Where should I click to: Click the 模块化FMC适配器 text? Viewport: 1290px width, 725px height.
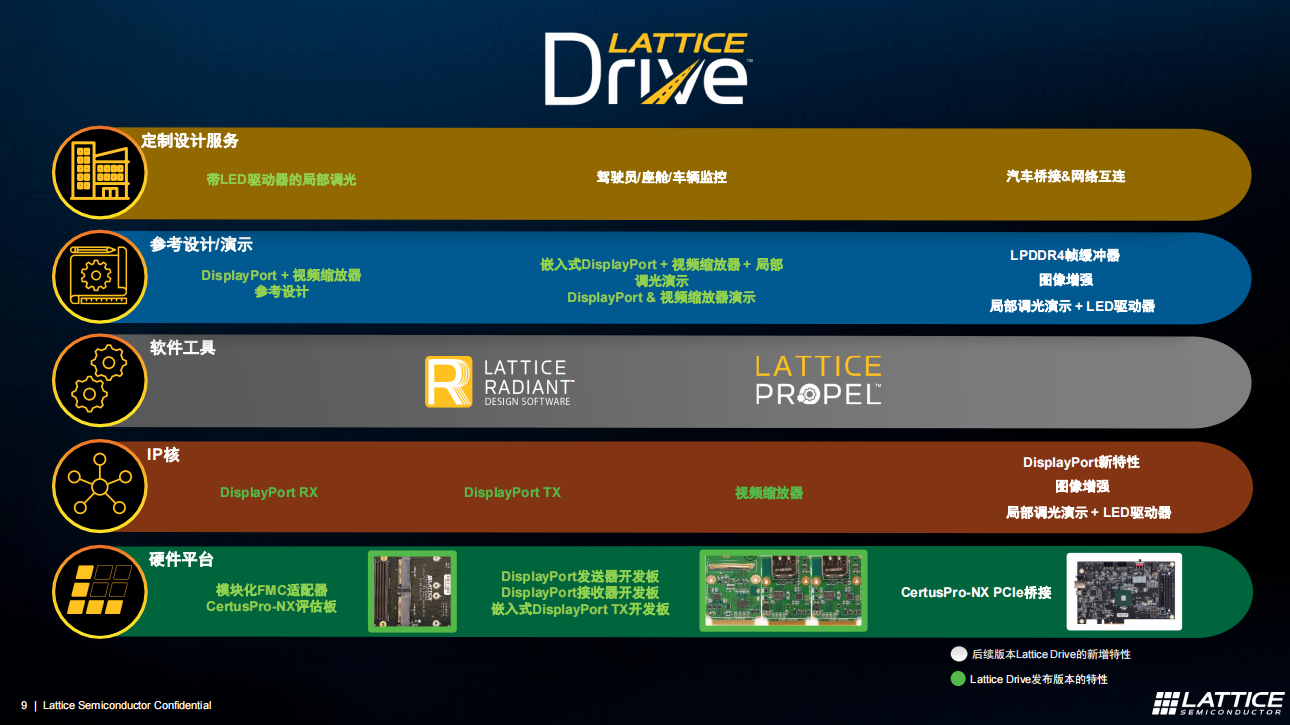[272, 590]
